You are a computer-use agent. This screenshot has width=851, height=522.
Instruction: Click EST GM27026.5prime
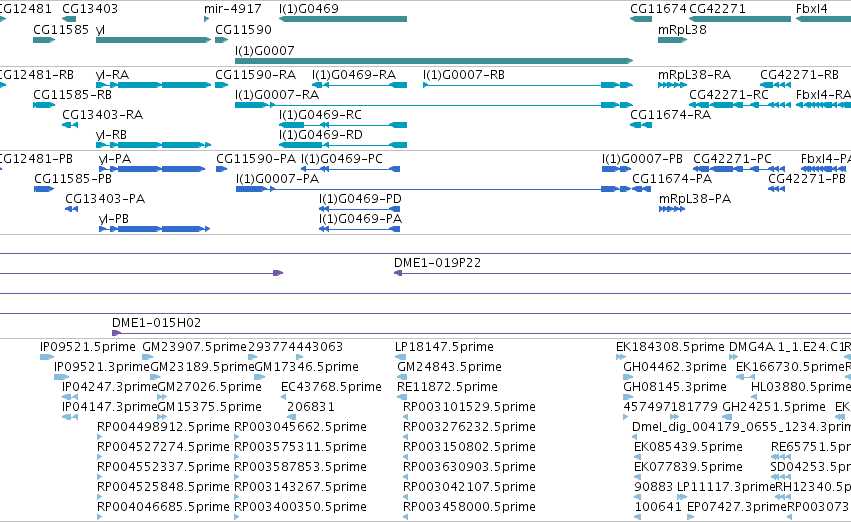click(209, 387)
